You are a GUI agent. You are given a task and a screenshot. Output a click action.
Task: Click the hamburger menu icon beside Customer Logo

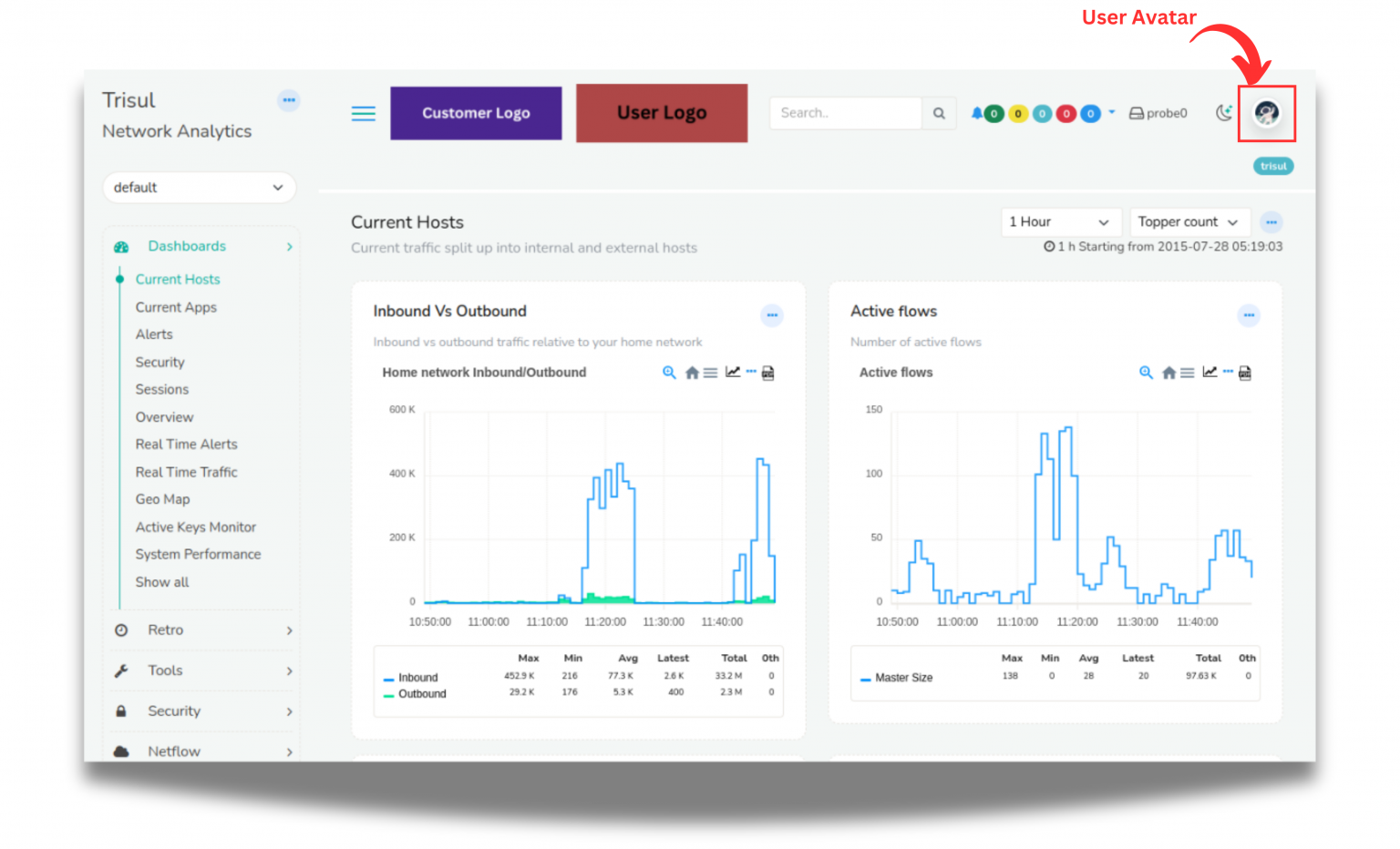pyautogui.click(x=364, y=113)
